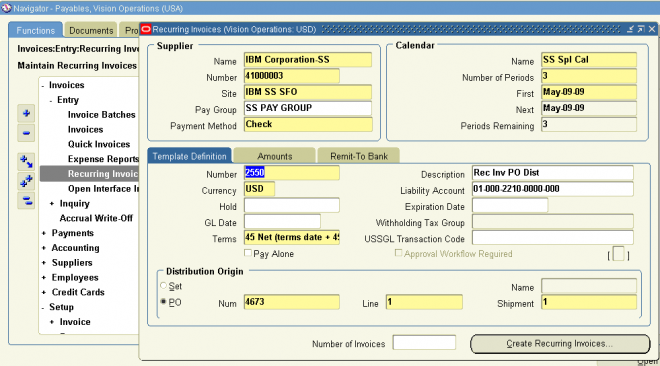Open Invoice Batches in the tree
Image resolution: width=660 pixels, height=366 pixels.
[101, 114]
